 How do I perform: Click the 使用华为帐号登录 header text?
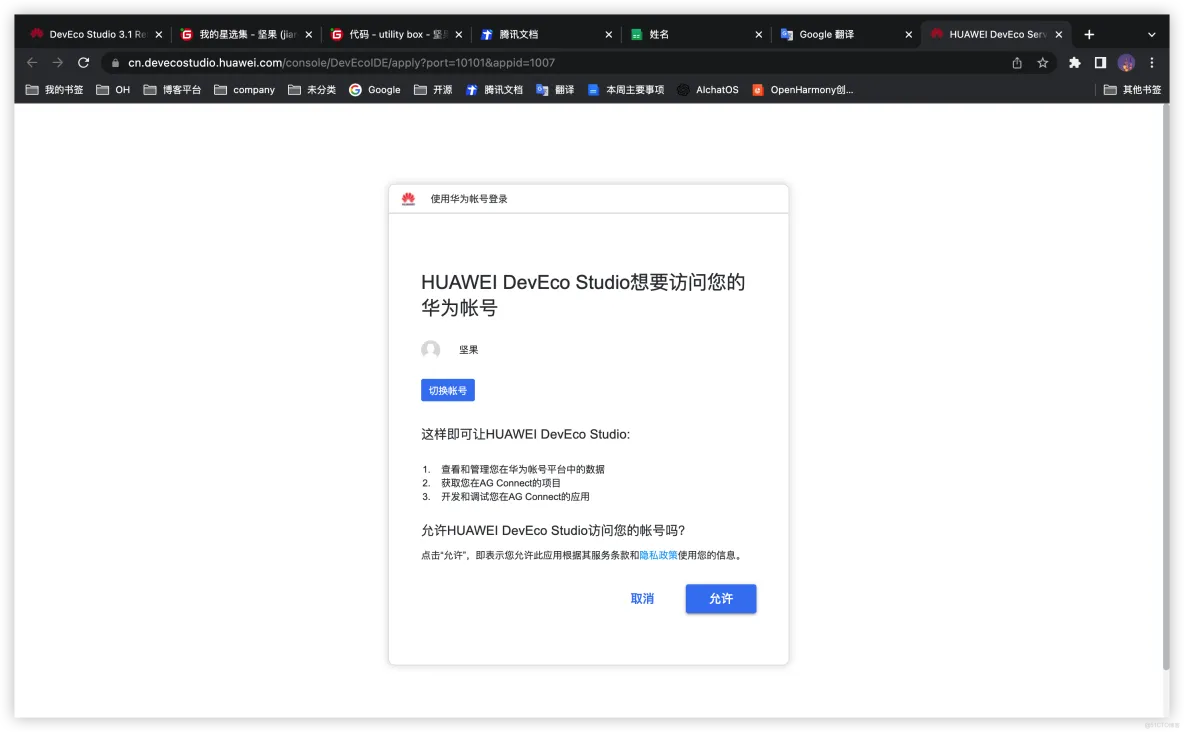(469, 199)
